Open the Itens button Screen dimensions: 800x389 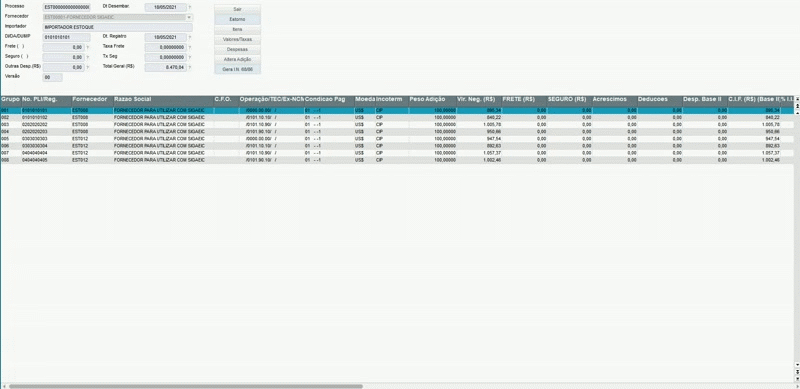coord(237,29)
